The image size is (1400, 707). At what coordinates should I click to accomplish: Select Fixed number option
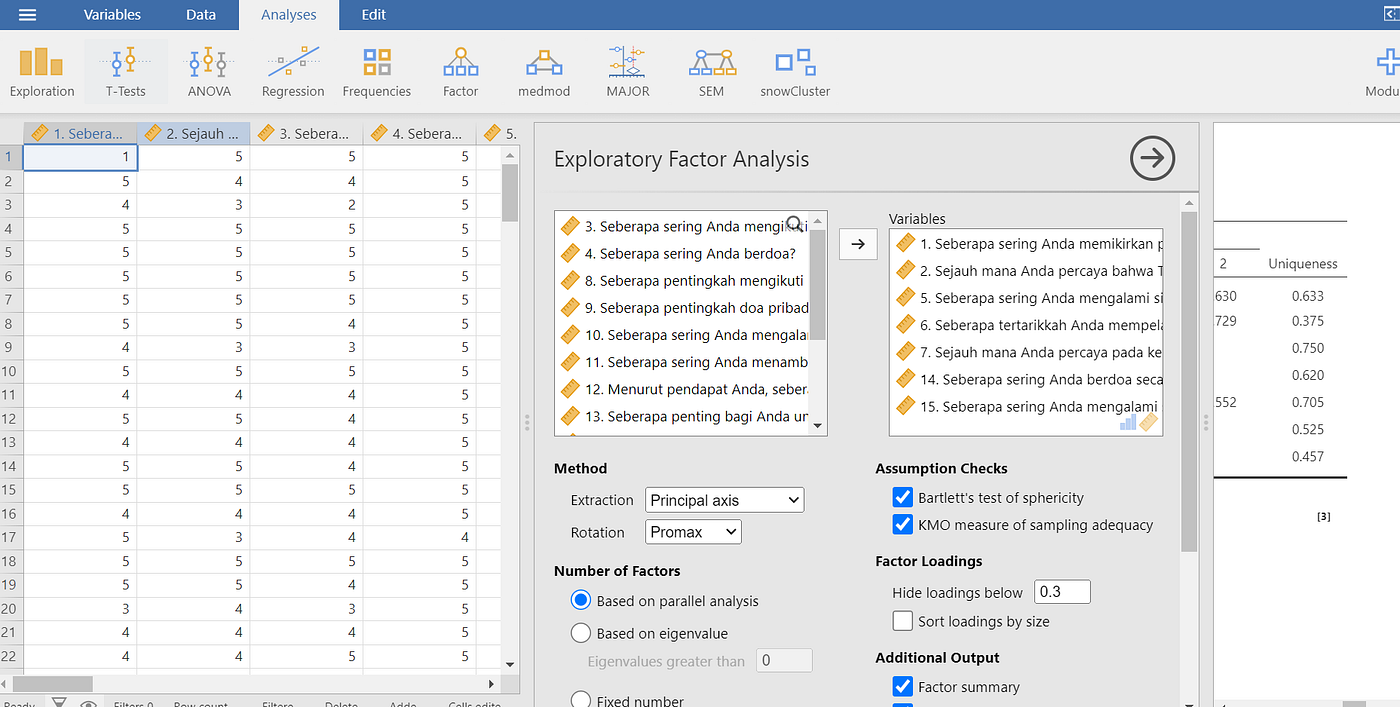click(580, 700)
